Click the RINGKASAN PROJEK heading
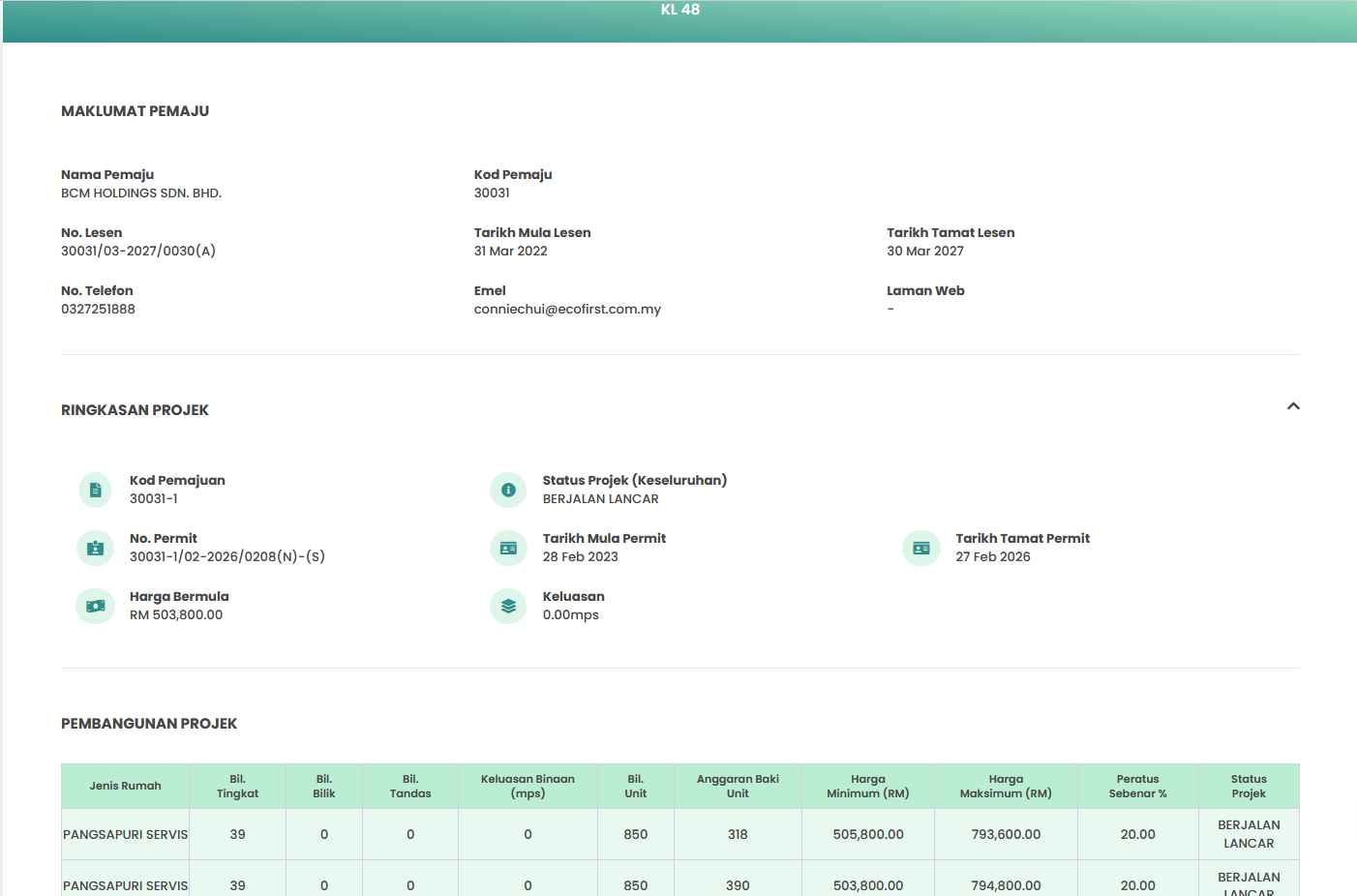 pos(136,410)
